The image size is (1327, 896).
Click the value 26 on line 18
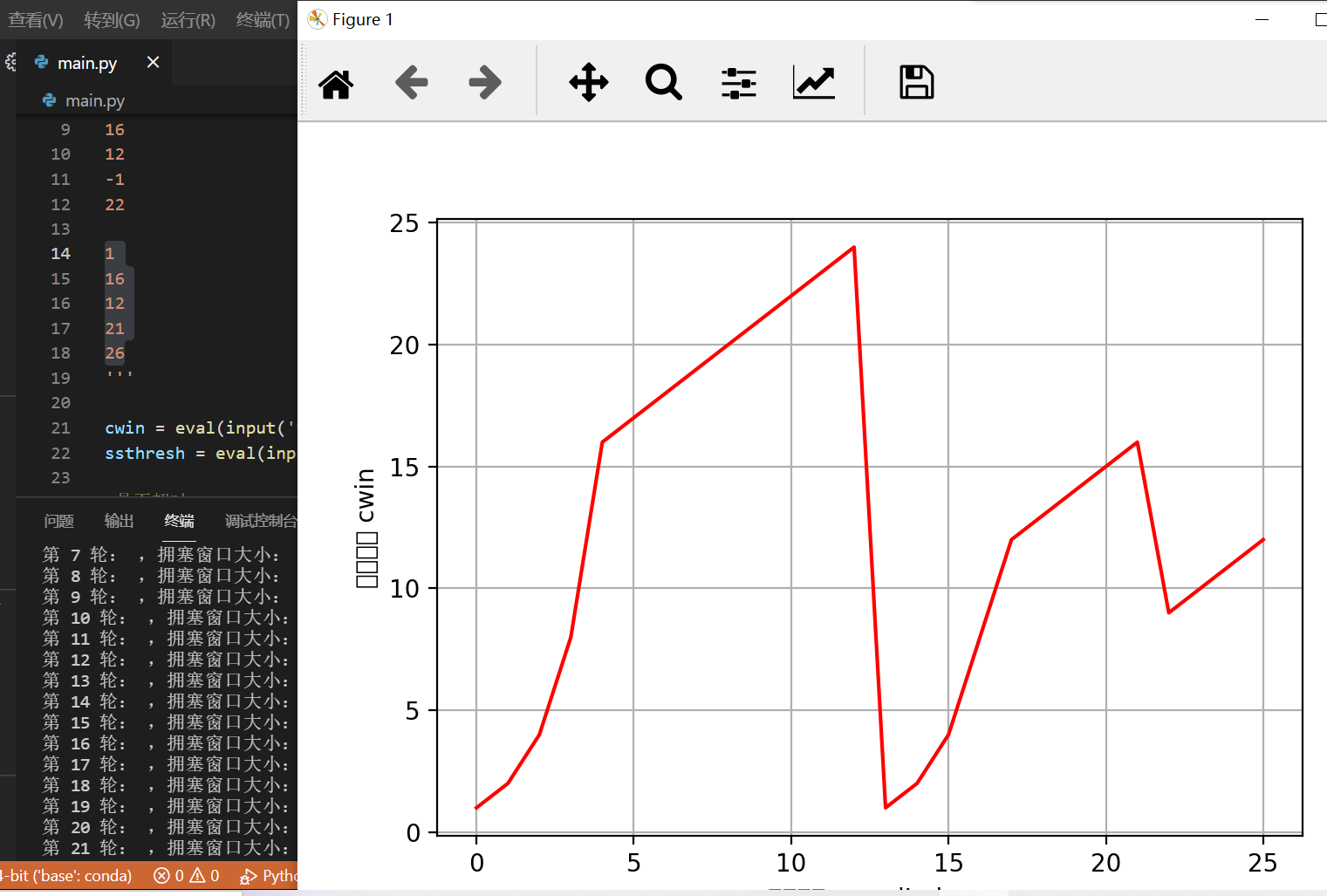(115, 353)
